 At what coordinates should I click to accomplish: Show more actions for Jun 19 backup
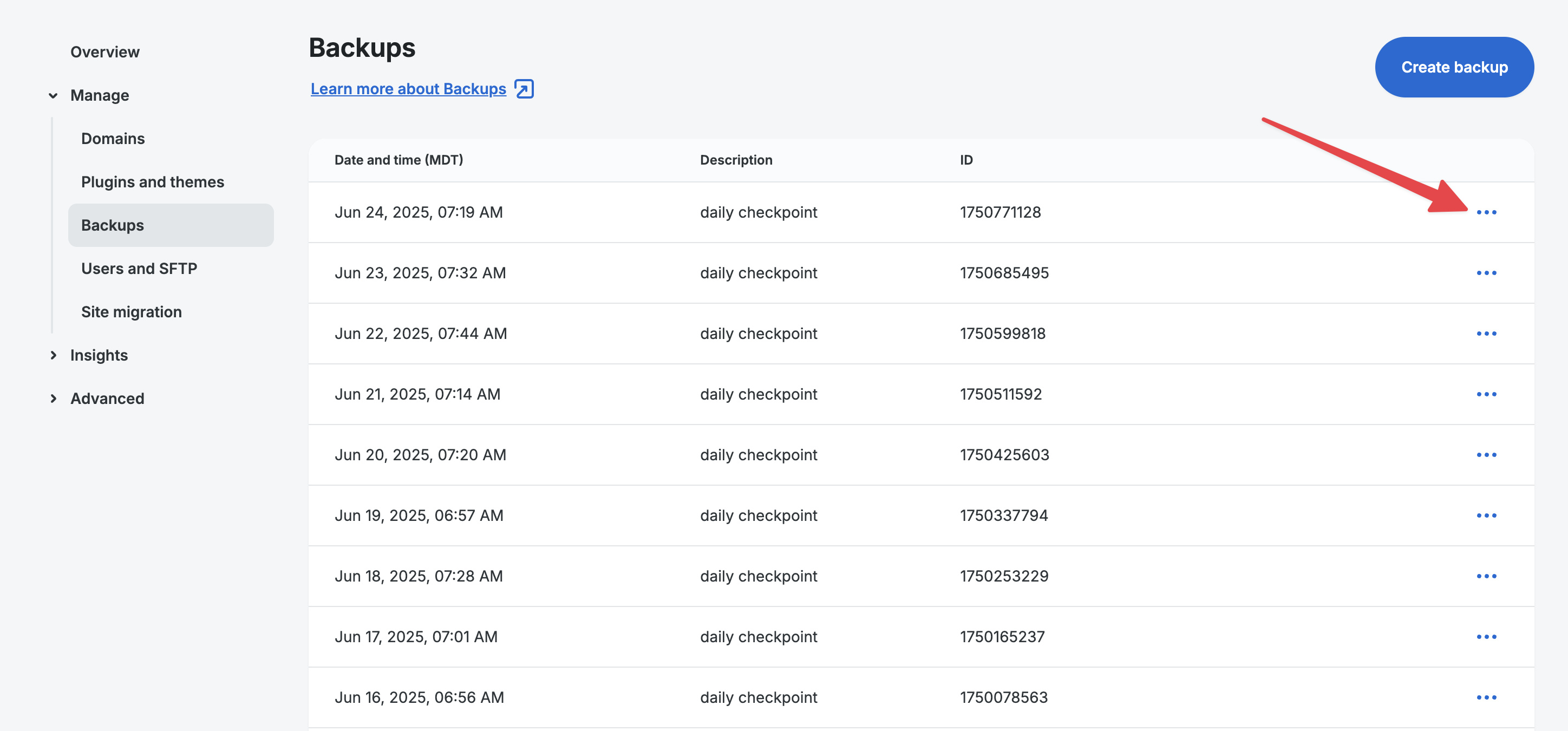(1486, 515)
